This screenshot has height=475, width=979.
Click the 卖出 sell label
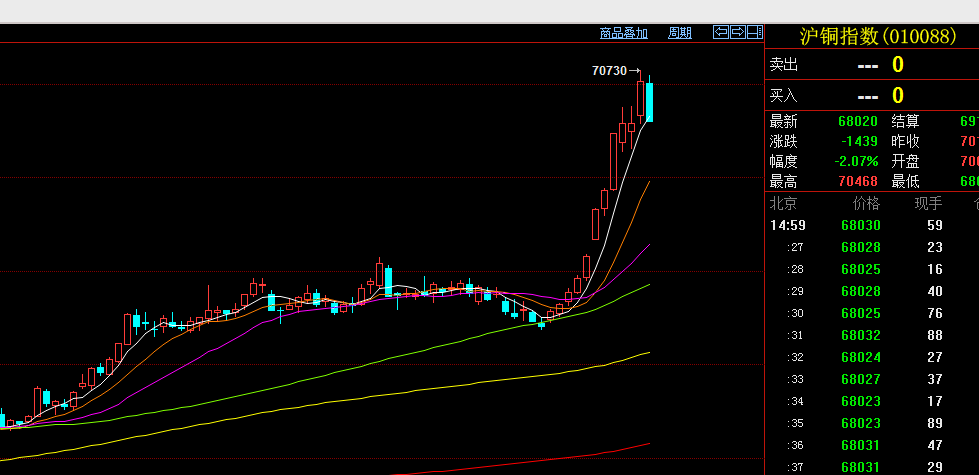point(784,64)
